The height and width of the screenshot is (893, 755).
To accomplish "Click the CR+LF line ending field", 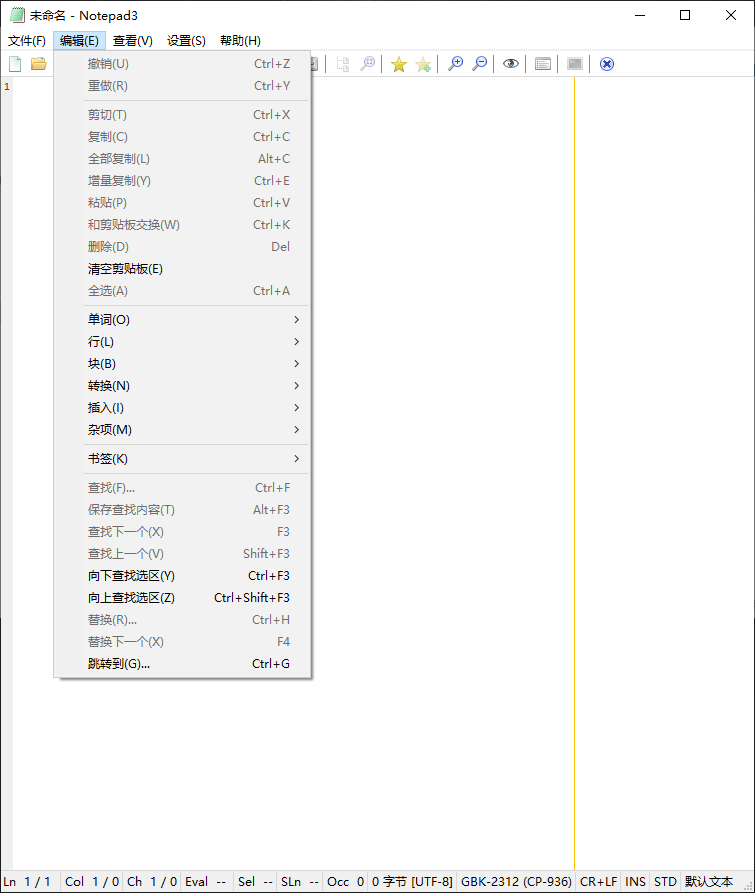I will tap(598, 882).
